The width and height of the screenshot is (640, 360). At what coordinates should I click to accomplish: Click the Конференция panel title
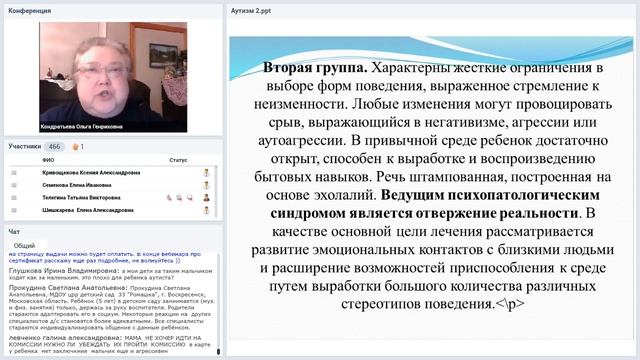tap(29, 11)
